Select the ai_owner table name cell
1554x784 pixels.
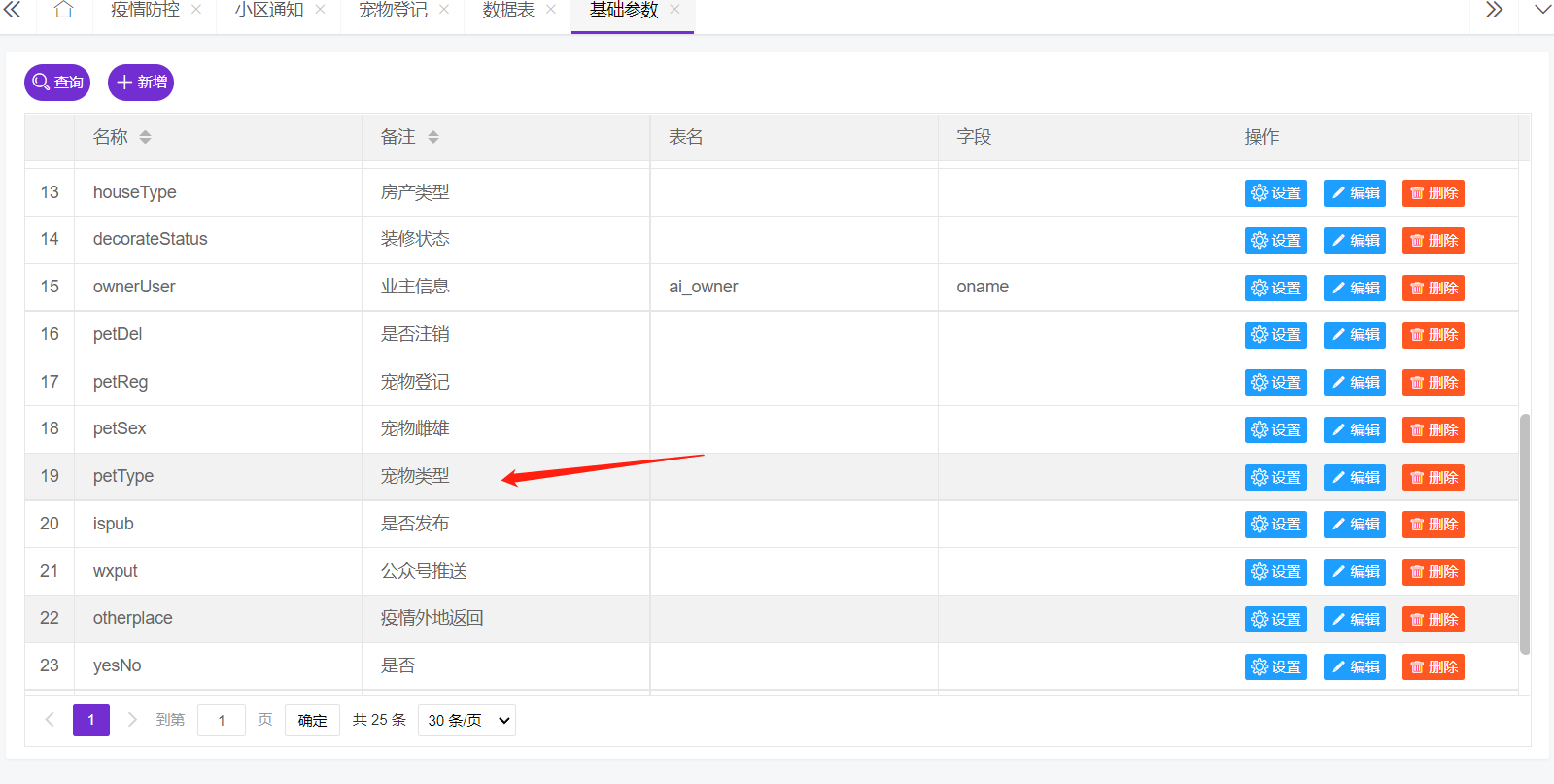[x=794, y=287]
